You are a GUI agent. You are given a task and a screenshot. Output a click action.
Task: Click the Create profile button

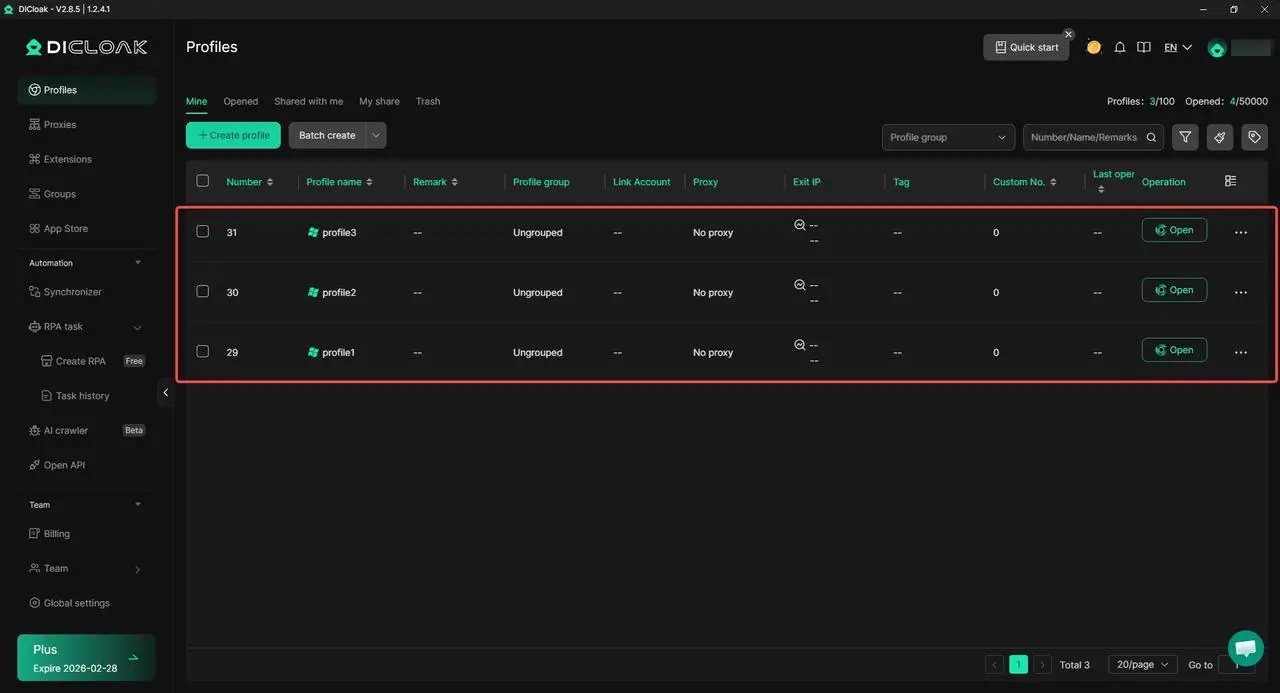pos(233,135)
